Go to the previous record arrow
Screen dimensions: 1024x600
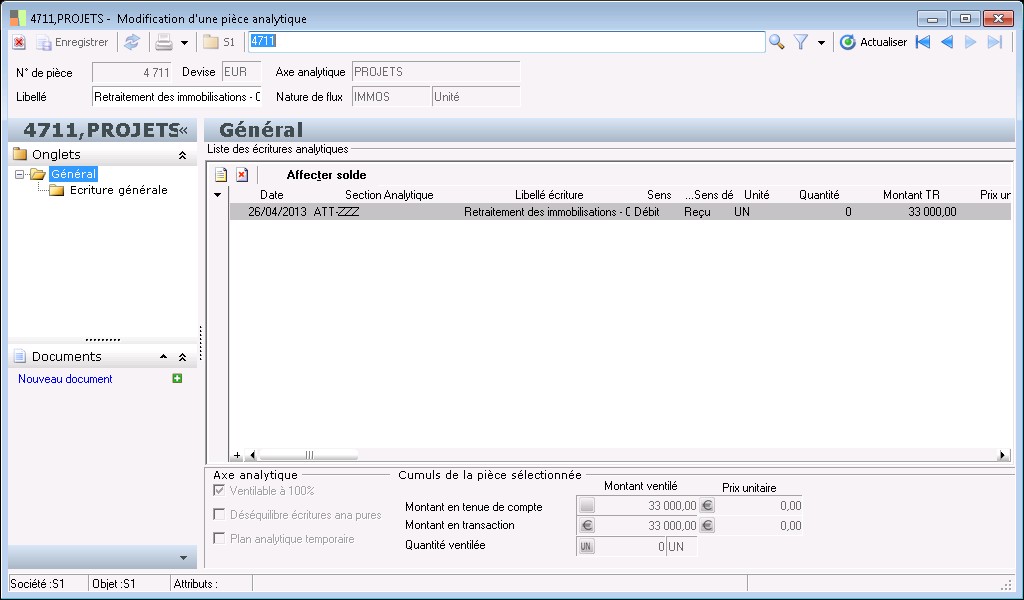click(x=946, y=42)
